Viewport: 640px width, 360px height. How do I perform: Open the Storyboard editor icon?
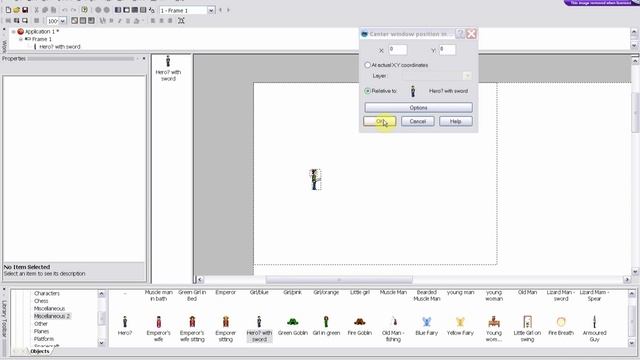pos(118,10)
